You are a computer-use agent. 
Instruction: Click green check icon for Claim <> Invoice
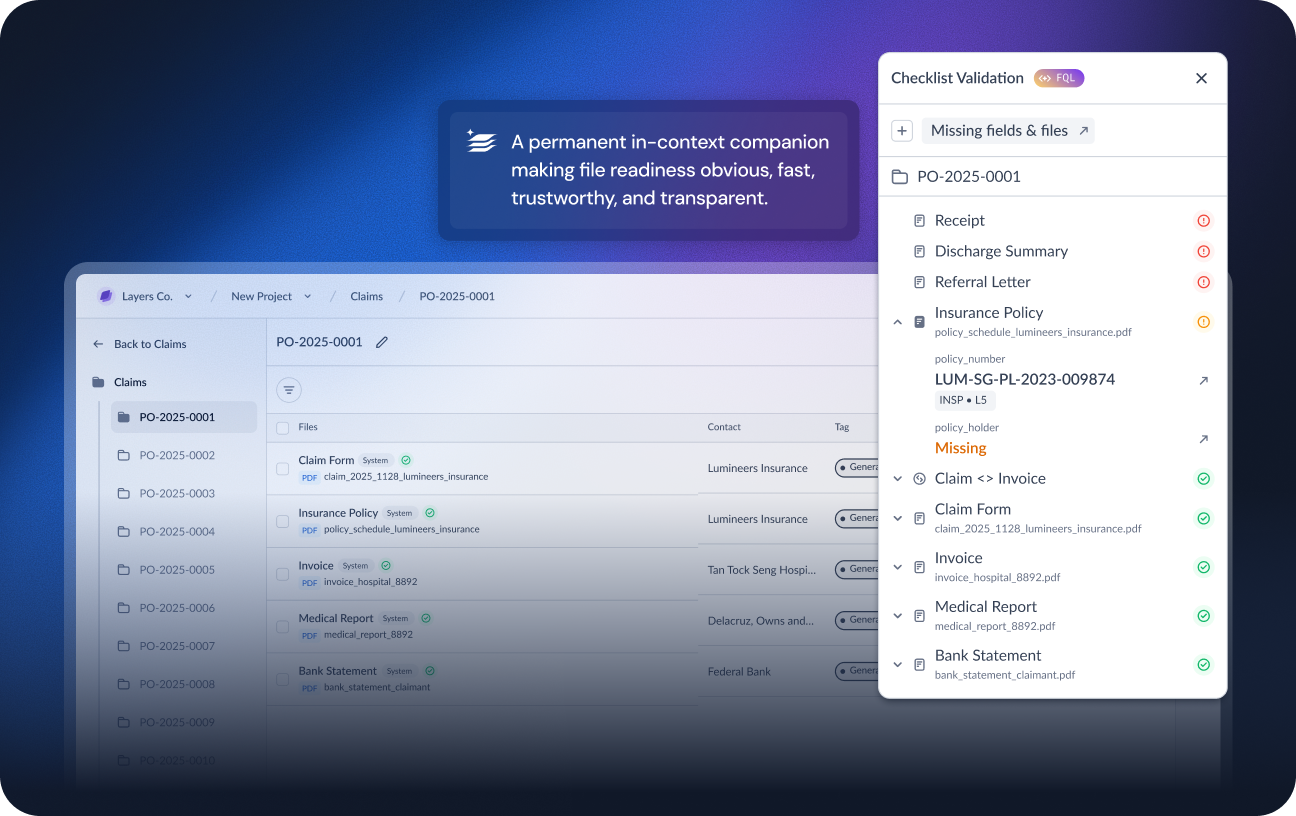pyautogui.click(x=1204, y=479)
